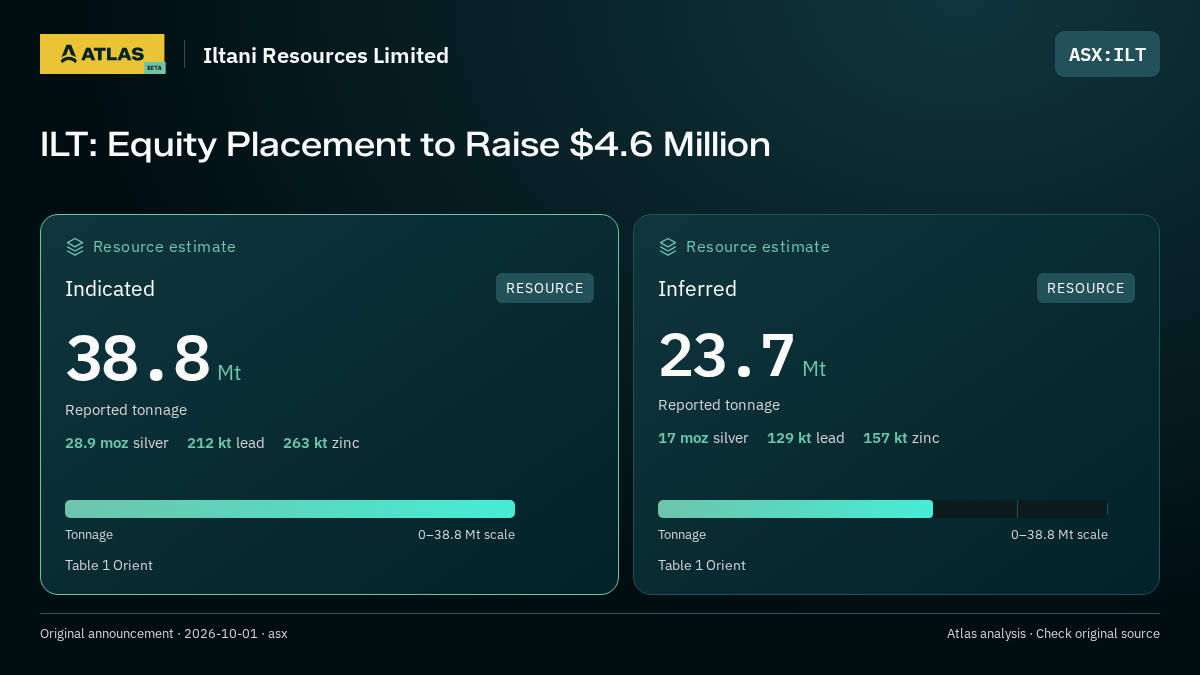Viewport: 1200px width, 675px height.
Task: Select the ASX:ILT ticker badge
Action: click(1107, 54)
